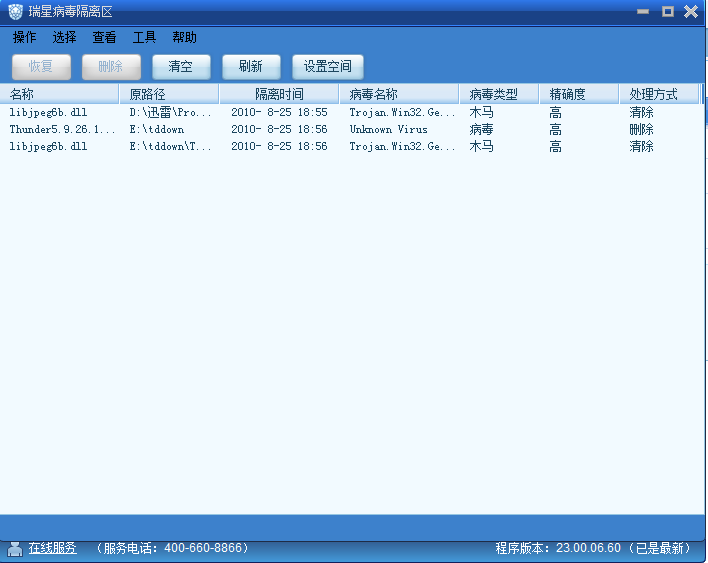Viewport: 708px width, 563px height.
Task: Maximize the quarantine window
Action: pos(668,11)
